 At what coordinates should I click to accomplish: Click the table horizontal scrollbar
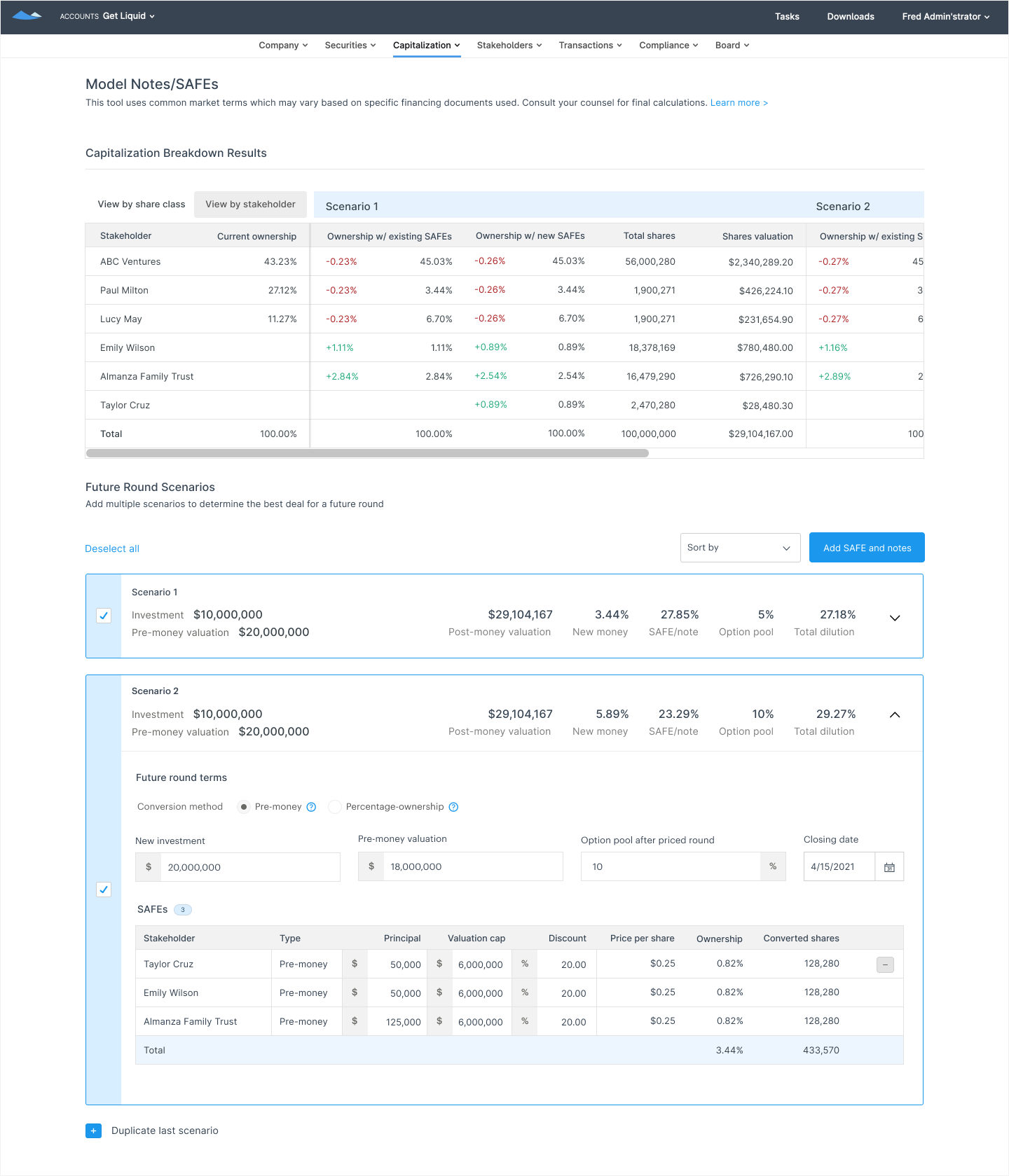tap(367, 453)
